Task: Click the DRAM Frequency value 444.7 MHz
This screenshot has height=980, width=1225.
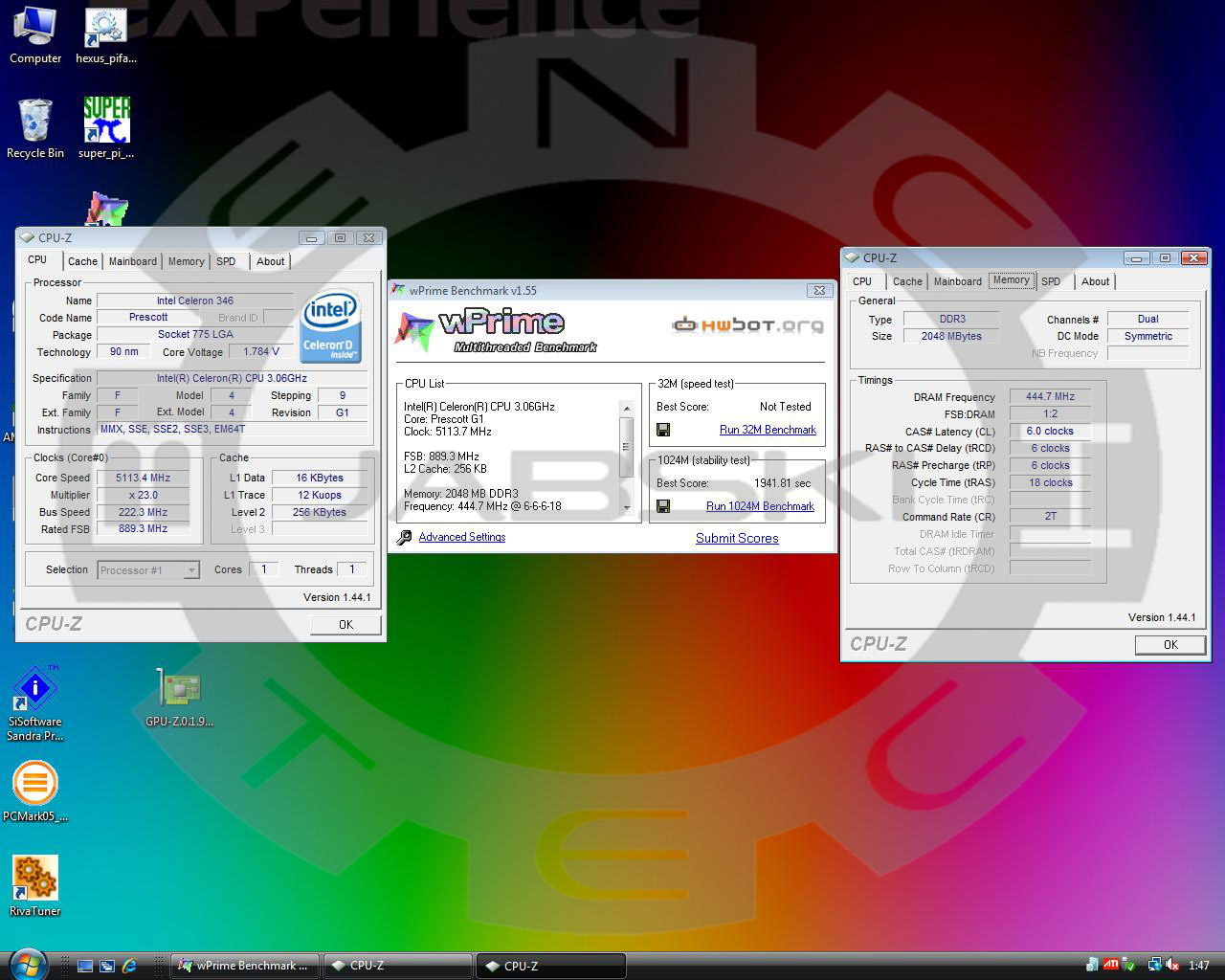Action: tap(1050, 396)
